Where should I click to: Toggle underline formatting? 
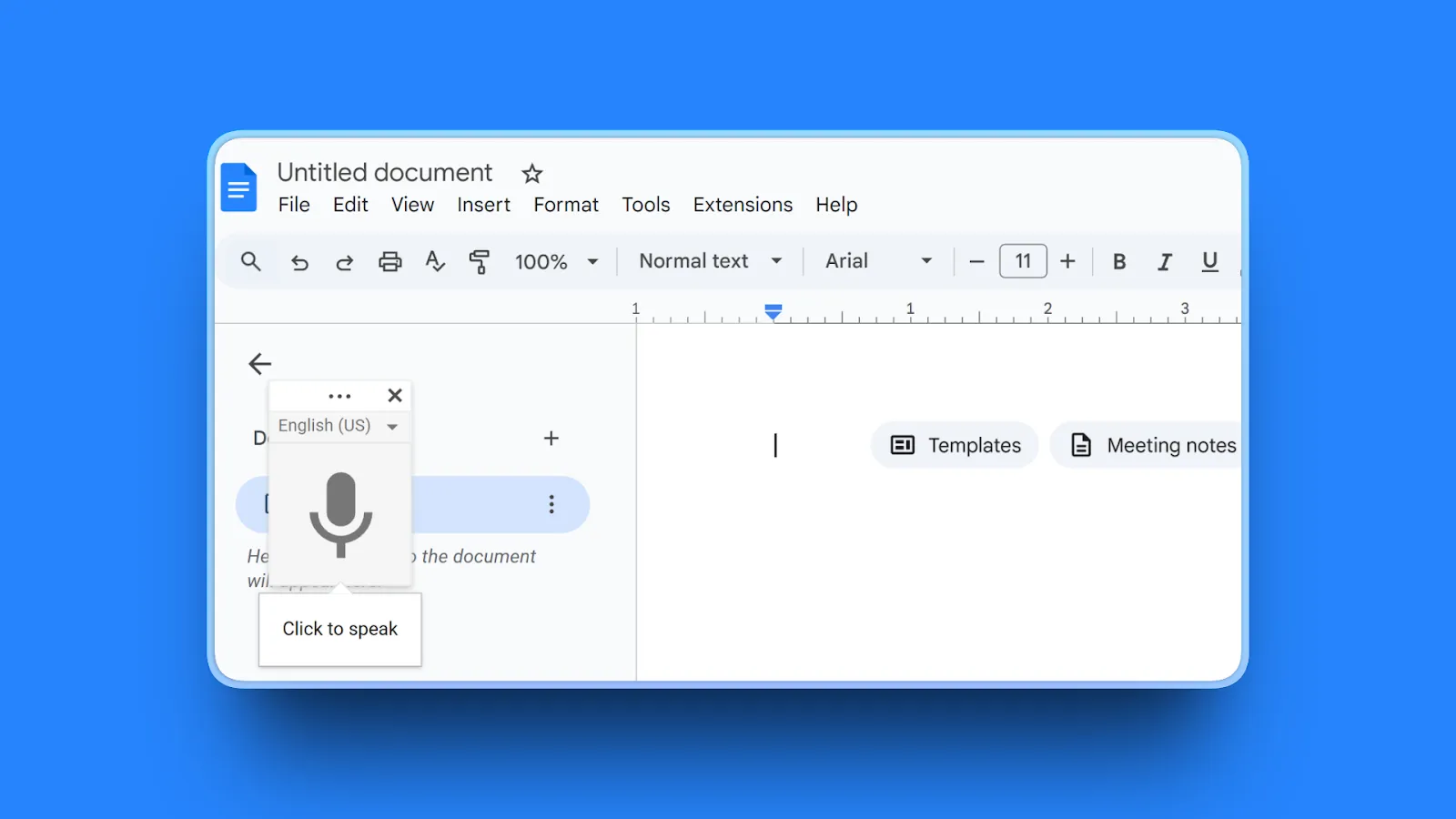click(1209, 261)
